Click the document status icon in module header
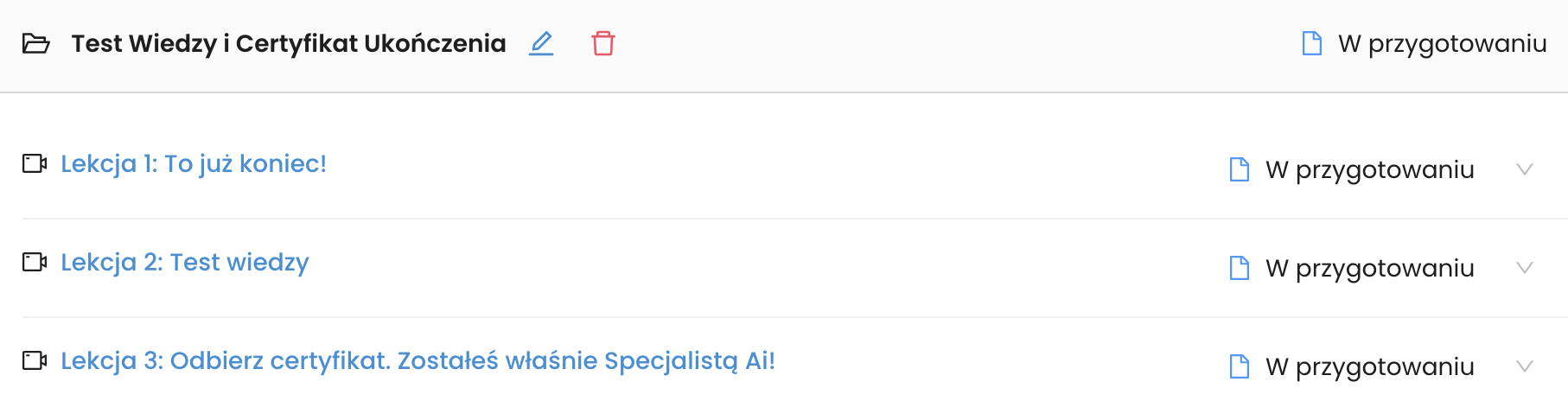The image size is (1568, 420). point(1312,43)
